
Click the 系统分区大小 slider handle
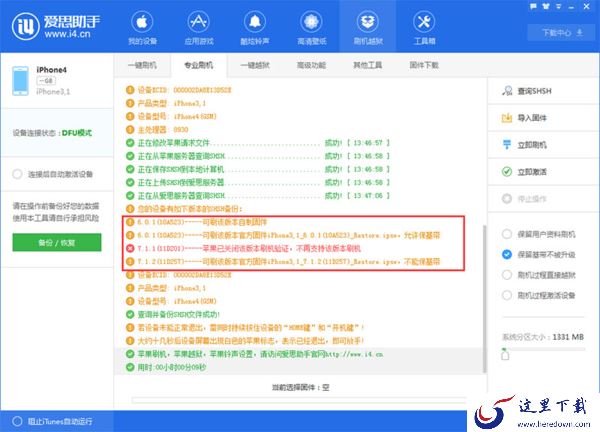click(x=505, y=354)
